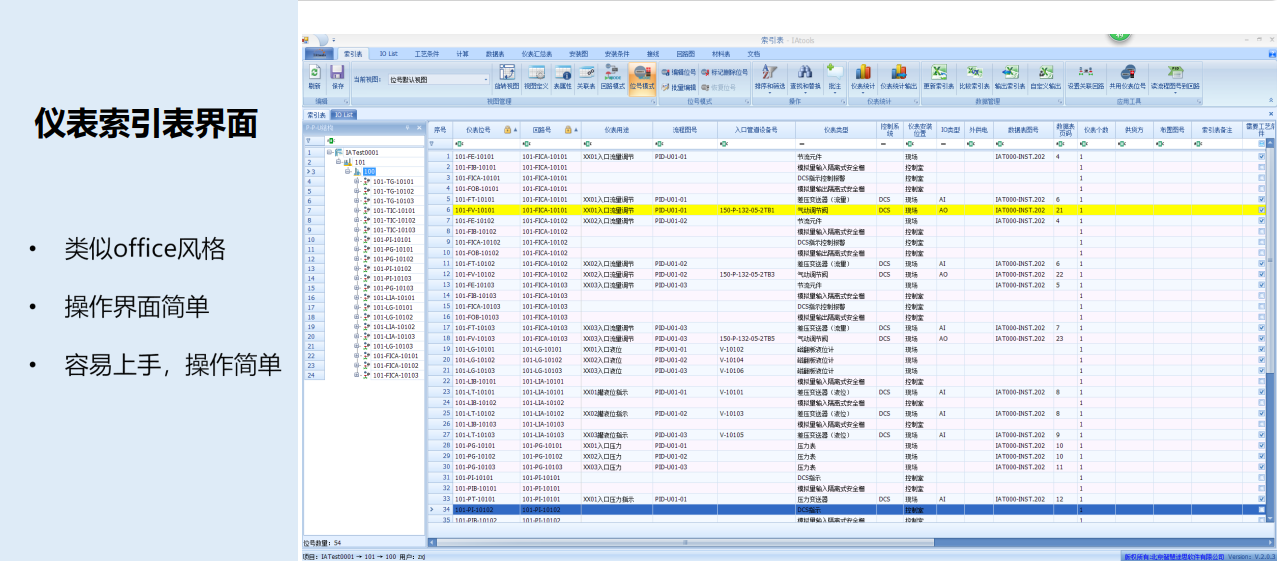Screen dimensions: 1277x561
Task: Toggle checkbox in row 101-LT-10101
Action: [x=1261, y=392]
